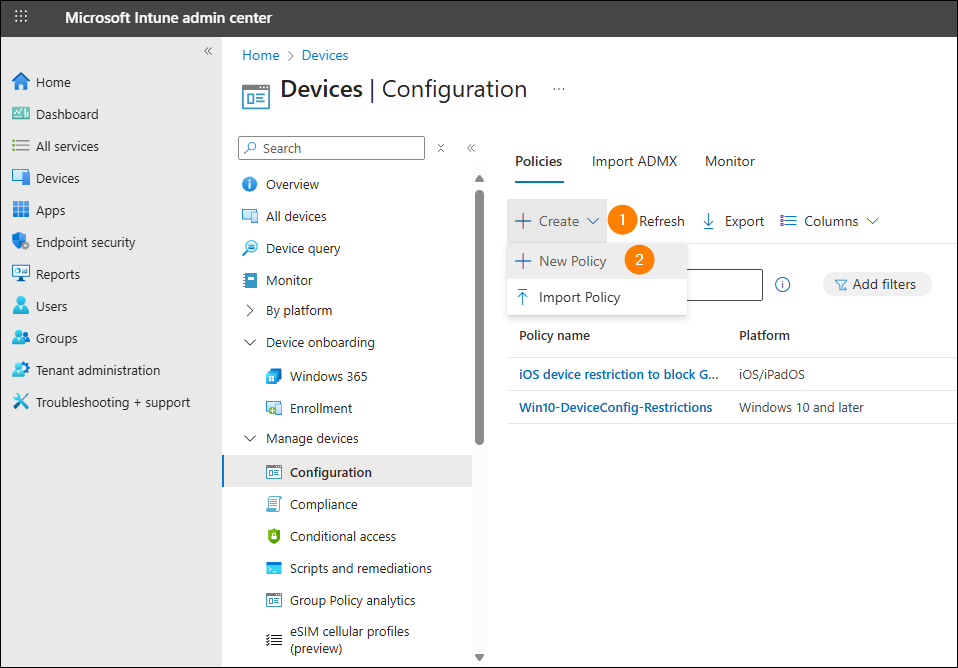Click the Add filters button
The width and height of the screenshot is (958, 668).
[x=876, y=284]
